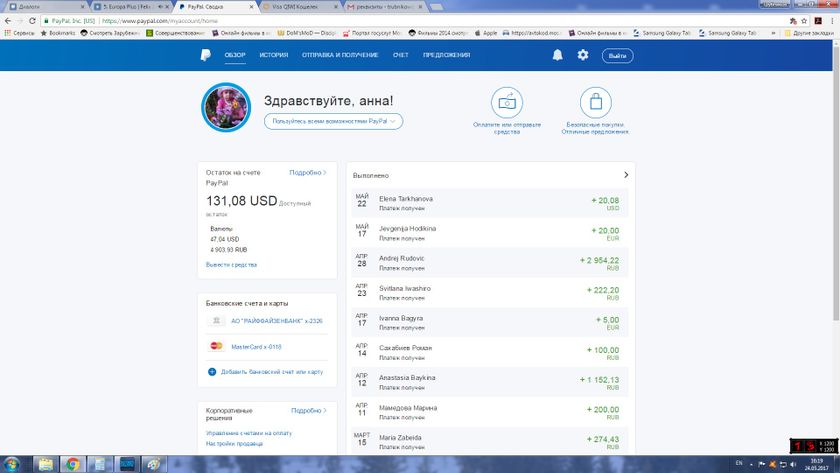Click the PayPal logo in header
The image size is (840, 473).
tap(204, 55)
